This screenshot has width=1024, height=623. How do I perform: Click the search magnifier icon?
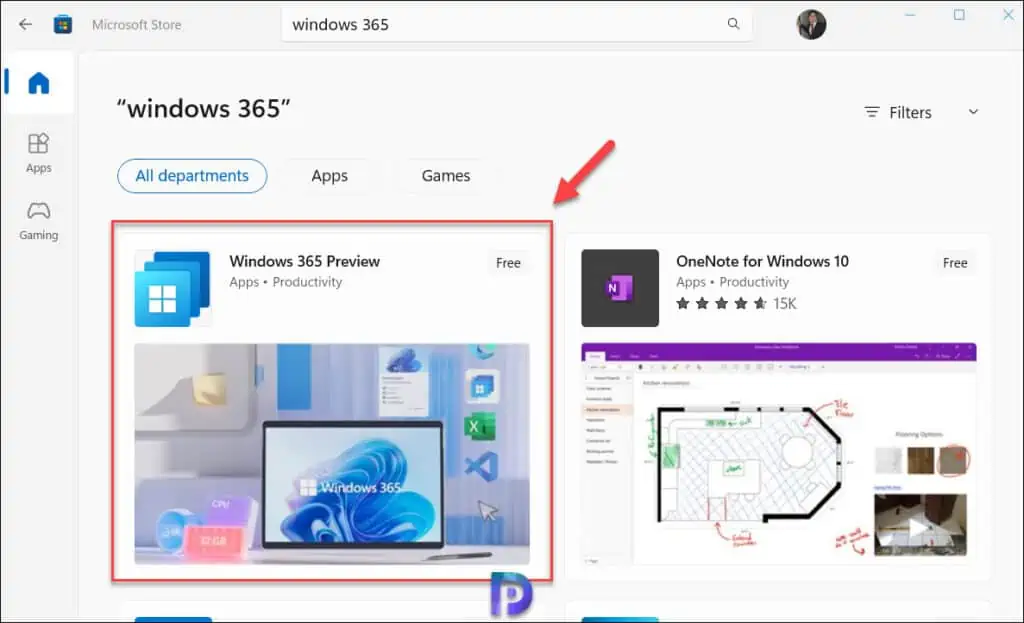pyautogui.click(x=733, y=24)
